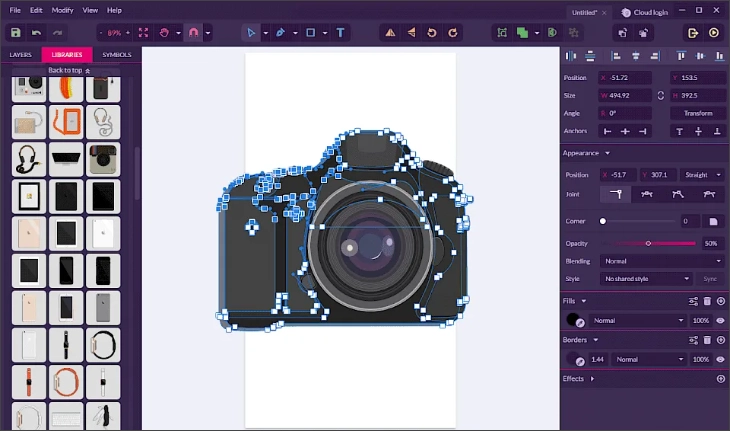
Task: Click the Align left edges icon
Action: click(615, 56)
